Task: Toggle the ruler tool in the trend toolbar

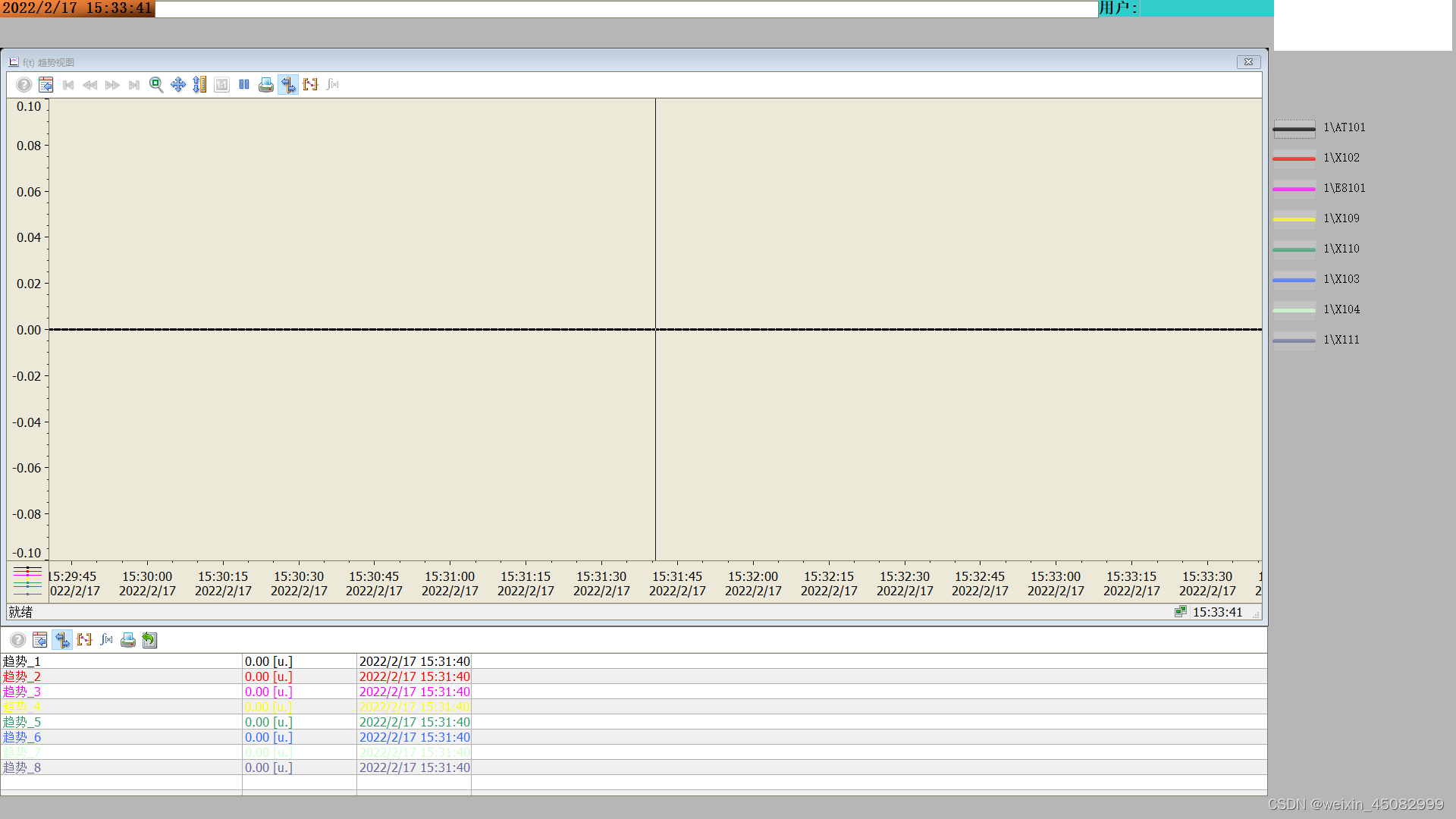Action: [x=288, y=85]
